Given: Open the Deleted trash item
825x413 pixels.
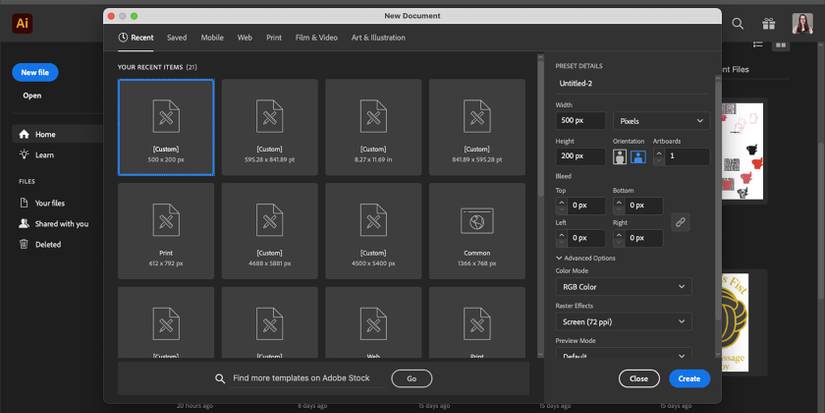Looking at the screenshot, I should point(41,244).
